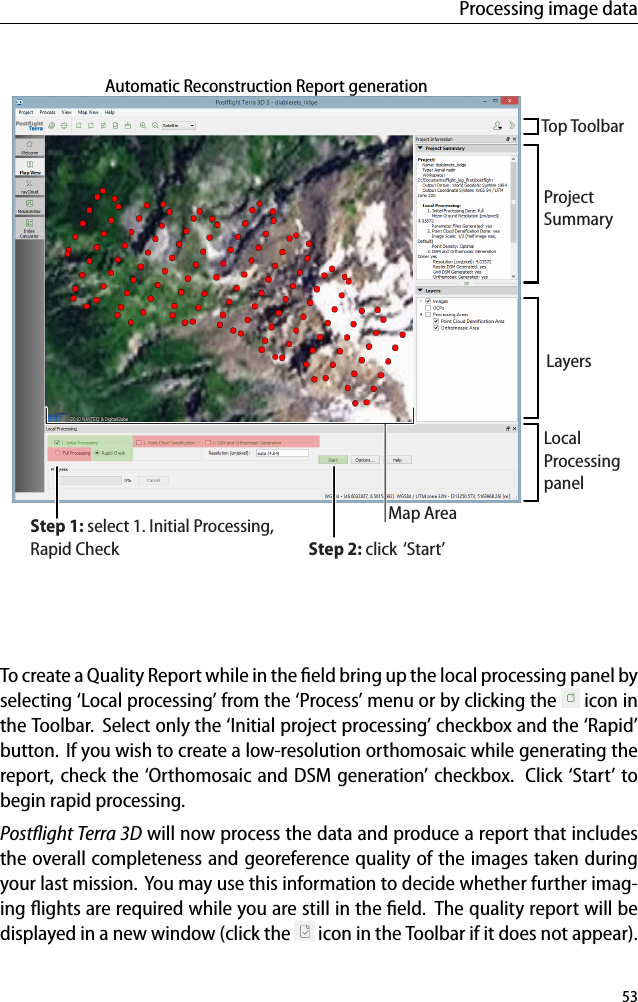Collapse the Project Summary section

tap(420, 148)
